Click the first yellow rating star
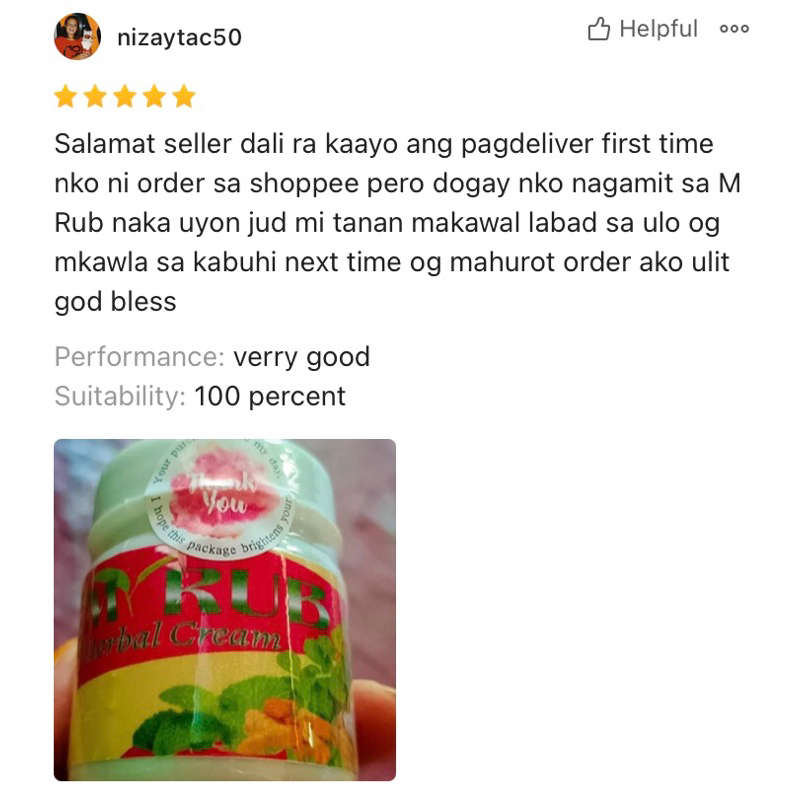The image size is (800, 800). pos(66,96)
